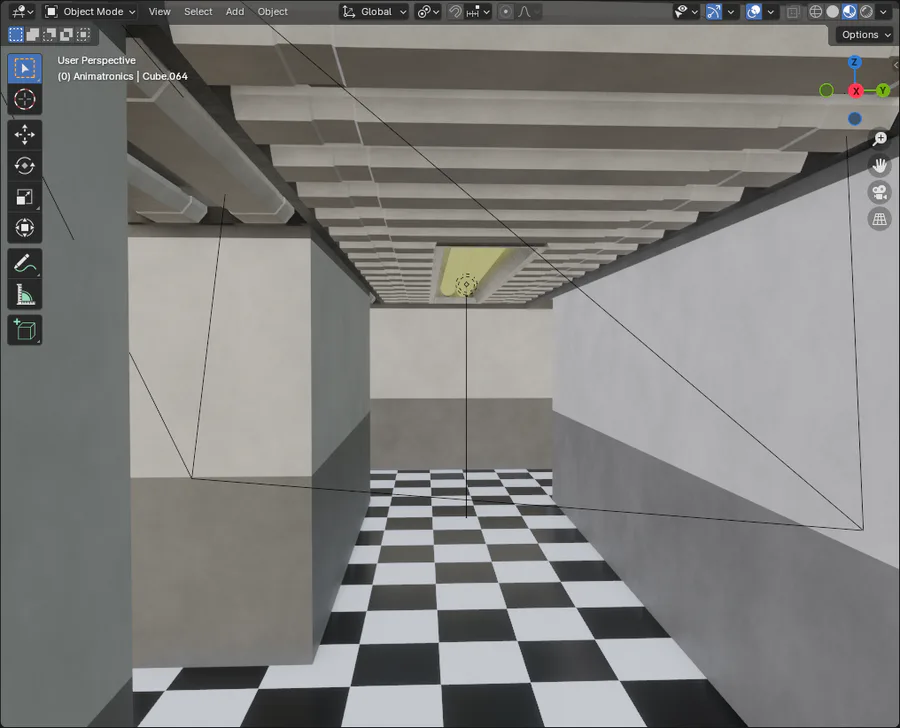Open the transform pivot point dropdown
The height and width of the screenshot is (728, 900).
point(428,11)
